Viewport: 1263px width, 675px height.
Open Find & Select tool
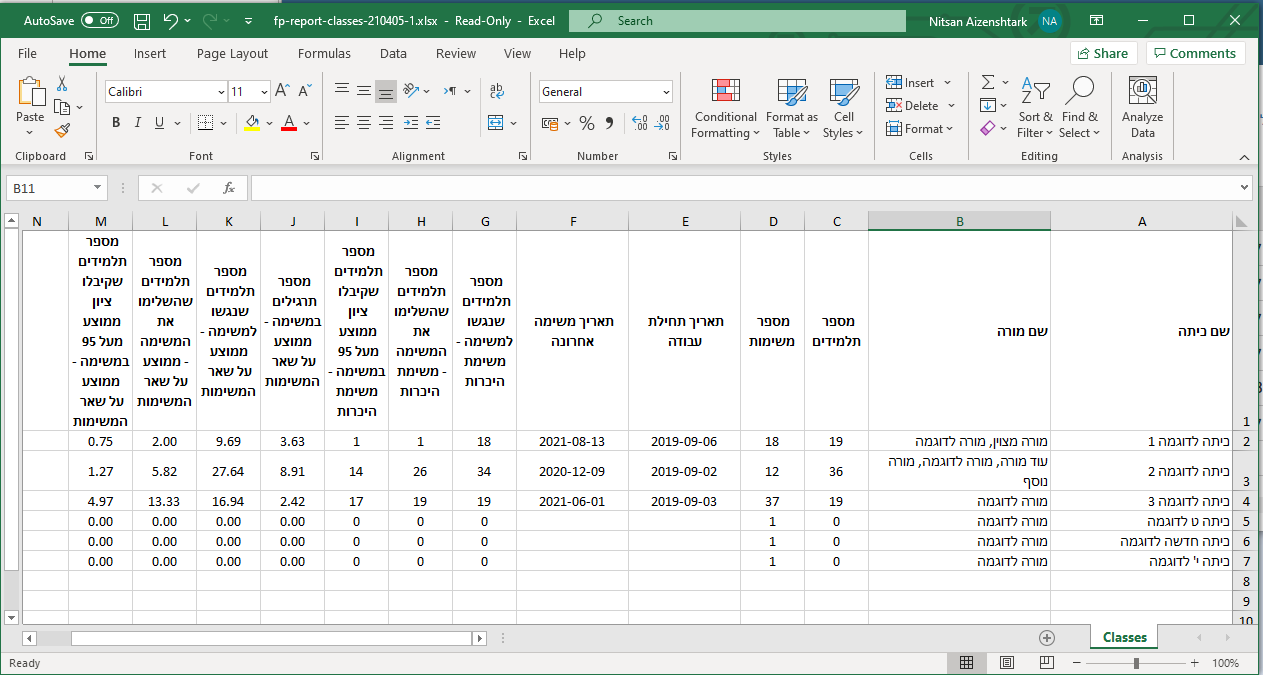click(1080, 110)
